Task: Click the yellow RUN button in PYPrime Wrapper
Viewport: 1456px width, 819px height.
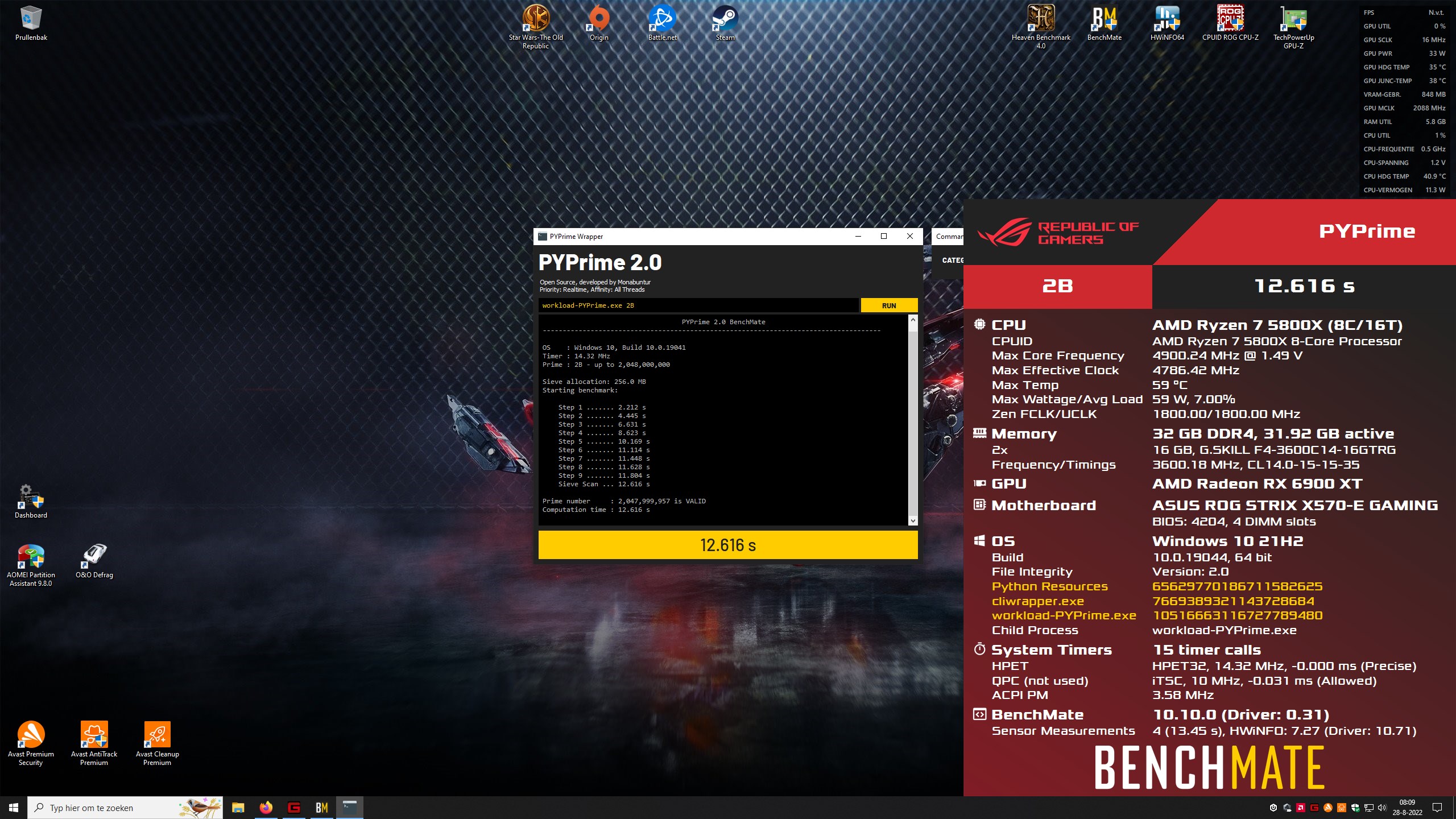Action: 889,305
